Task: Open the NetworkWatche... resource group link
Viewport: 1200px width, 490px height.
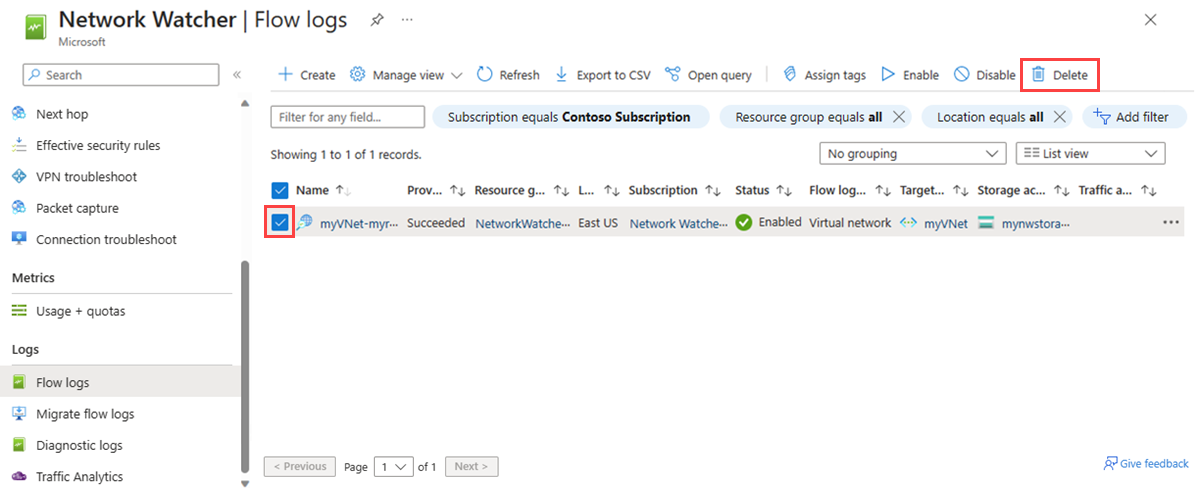Action: coord(522,223)
